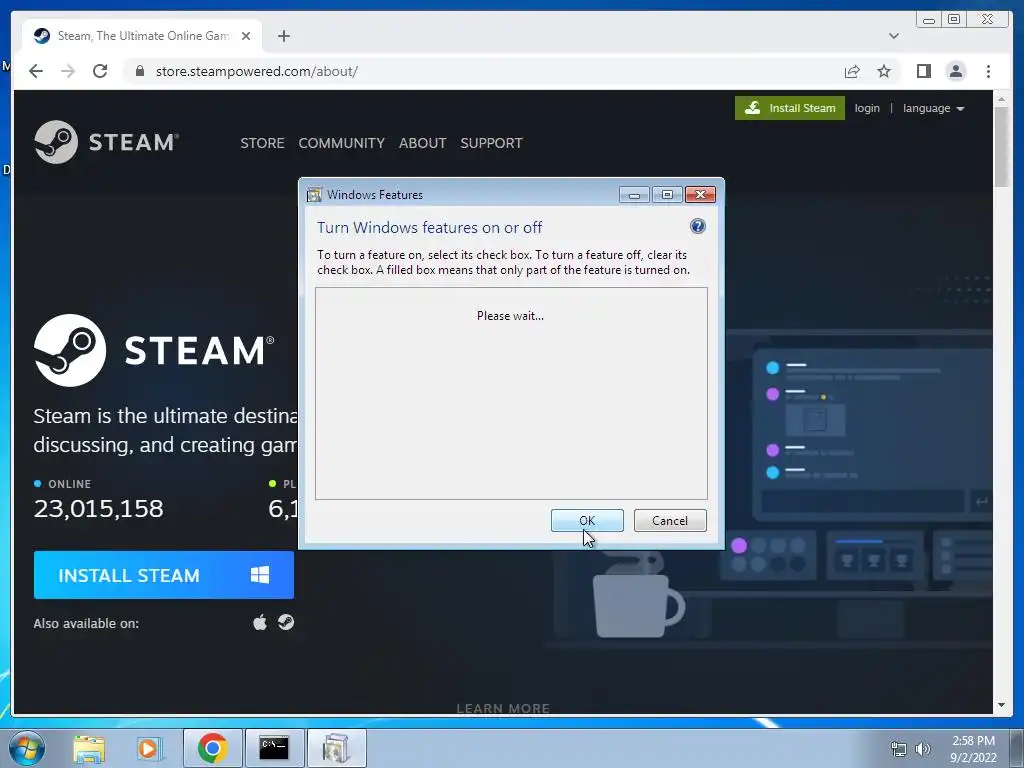The height and width of the screenshot is (768, 1024).
Task: Open Windows Media Player from taskbar
Action: point(149,748)
